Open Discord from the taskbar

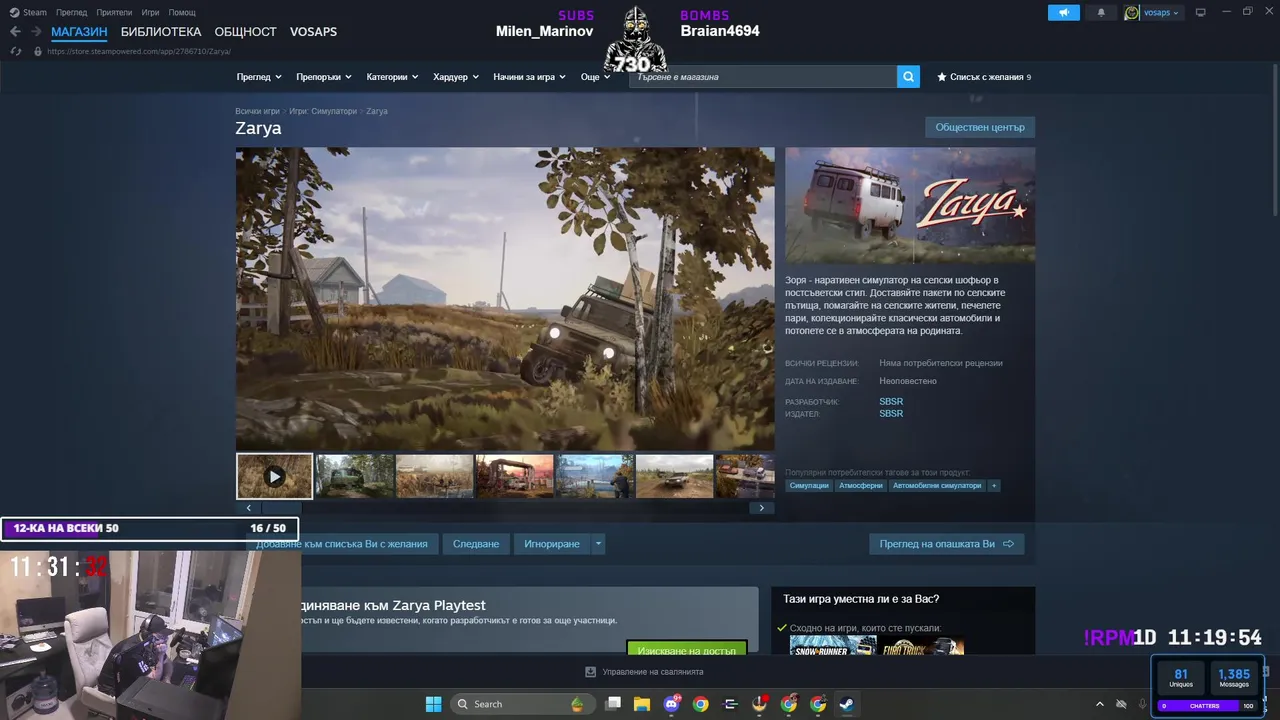tap(672, 704)
